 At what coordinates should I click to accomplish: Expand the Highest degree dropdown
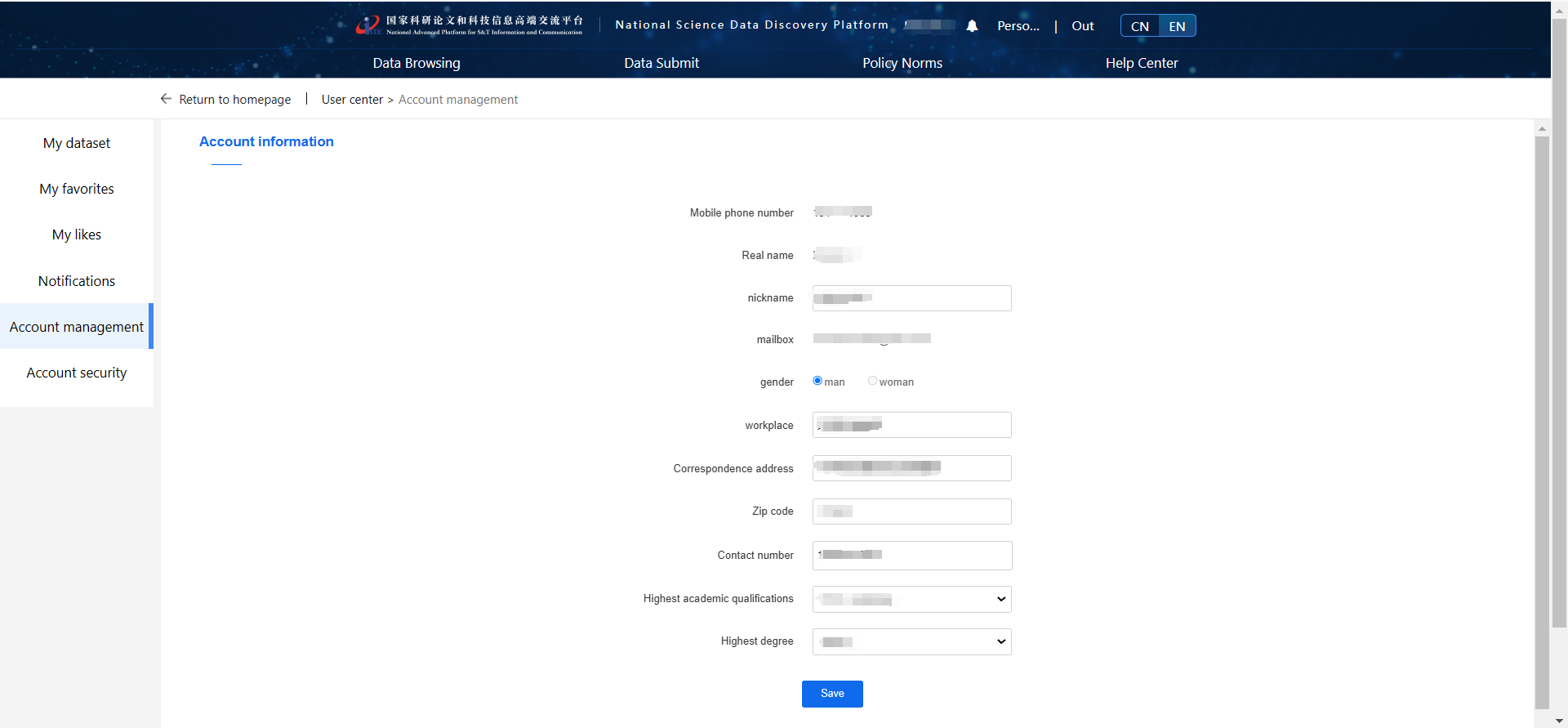[911, 641]
